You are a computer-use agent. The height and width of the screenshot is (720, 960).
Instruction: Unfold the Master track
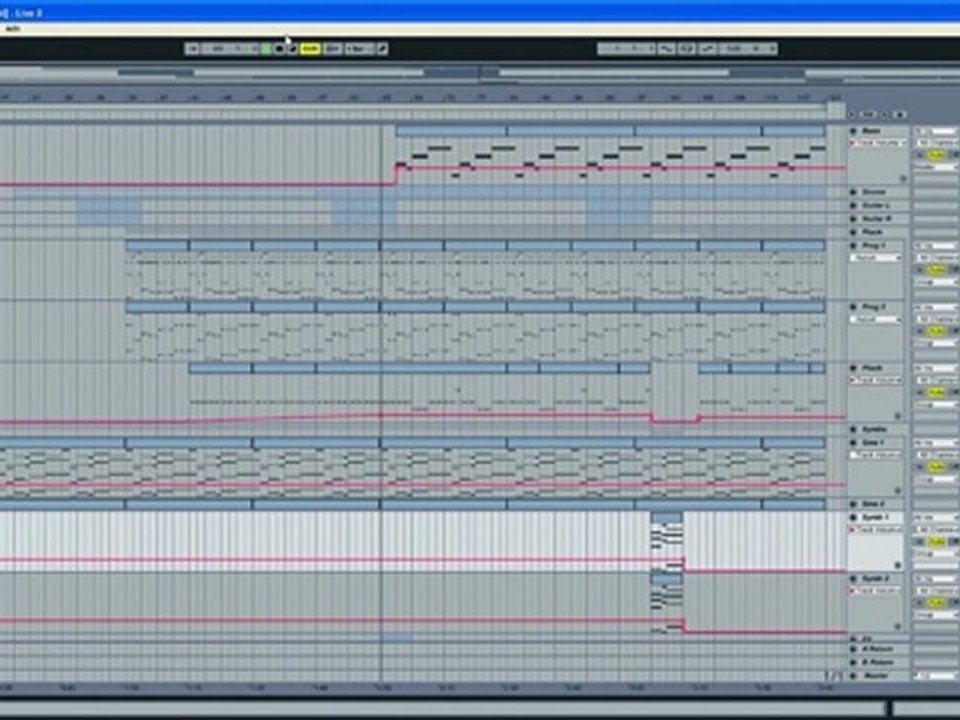pyautogui.click(x=853, y=676)
